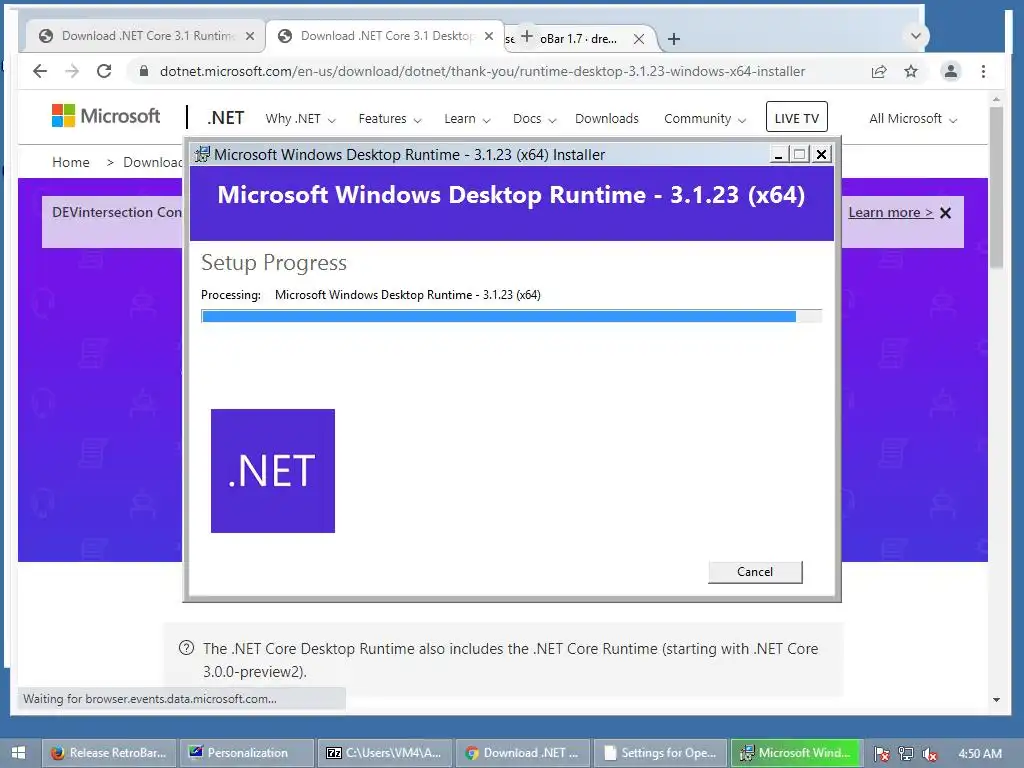
Task: Expand the Learn menu
Action: click(x=467, y=119)
